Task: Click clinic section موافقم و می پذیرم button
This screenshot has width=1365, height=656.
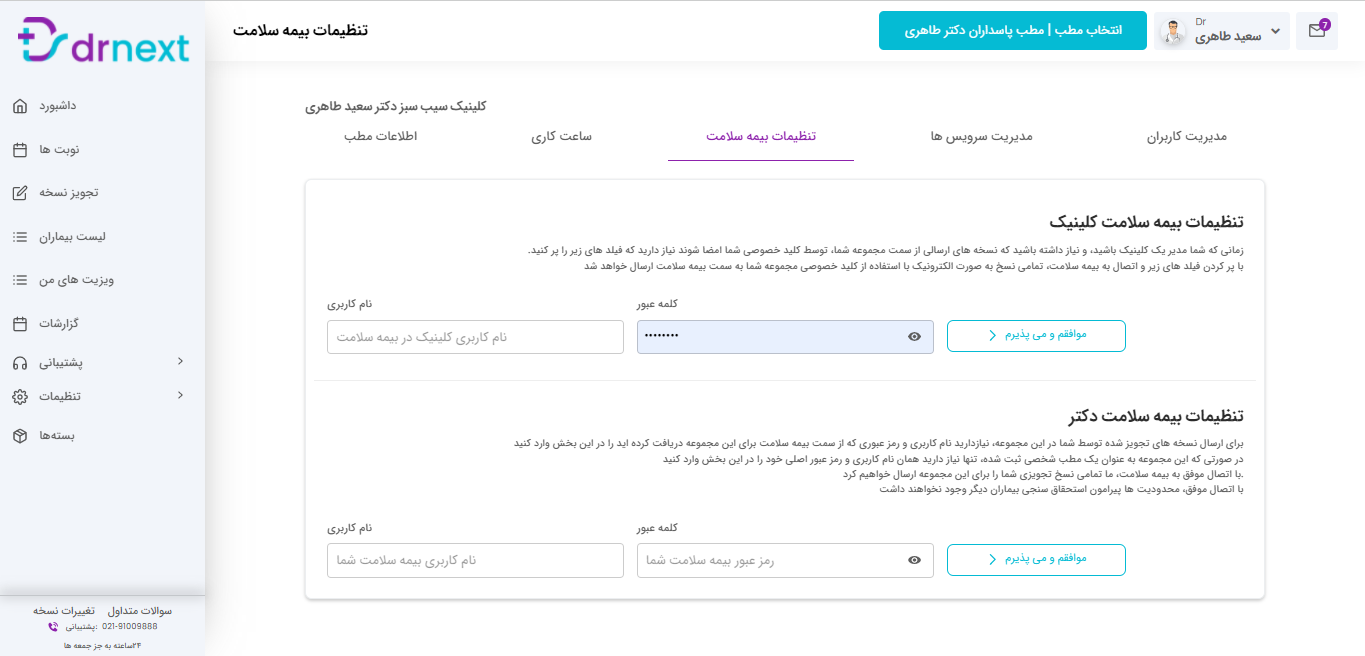Action: [x=1036, y=336]
